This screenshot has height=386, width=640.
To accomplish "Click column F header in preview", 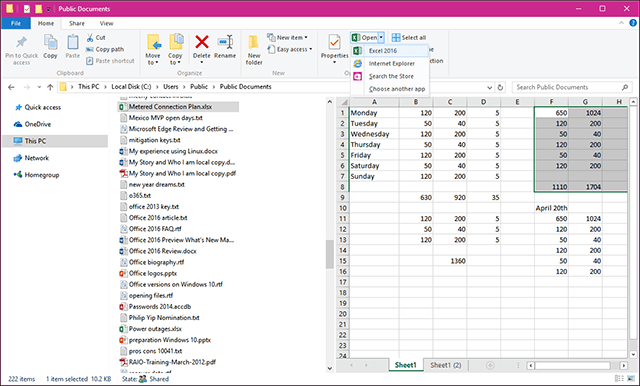I will pyautogui.click(x=551, y=102).
